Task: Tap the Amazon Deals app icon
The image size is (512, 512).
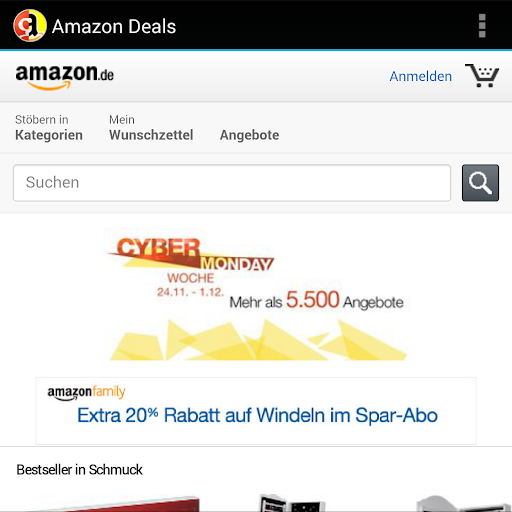Action: [30, 26]
